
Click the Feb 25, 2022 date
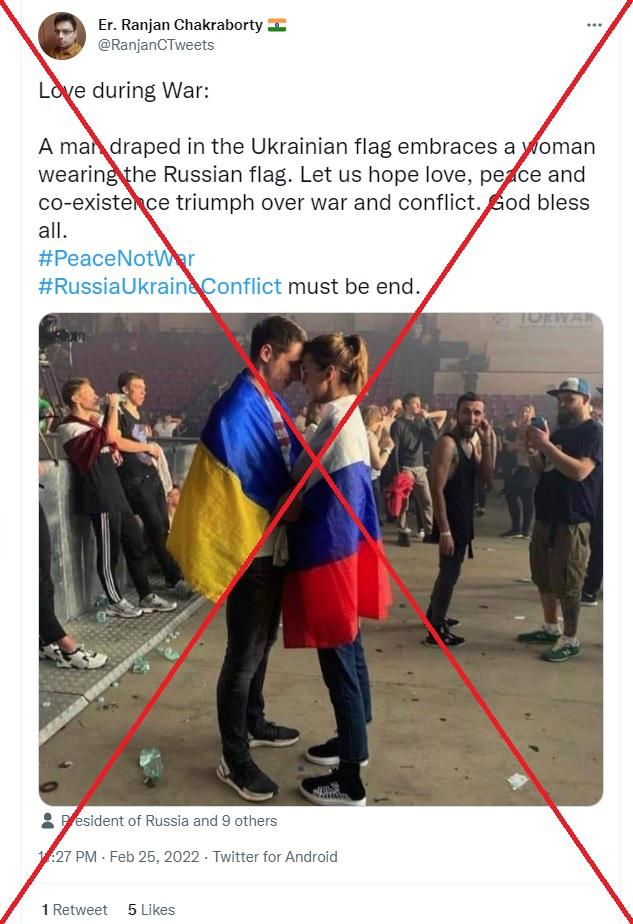pos(154,857)
